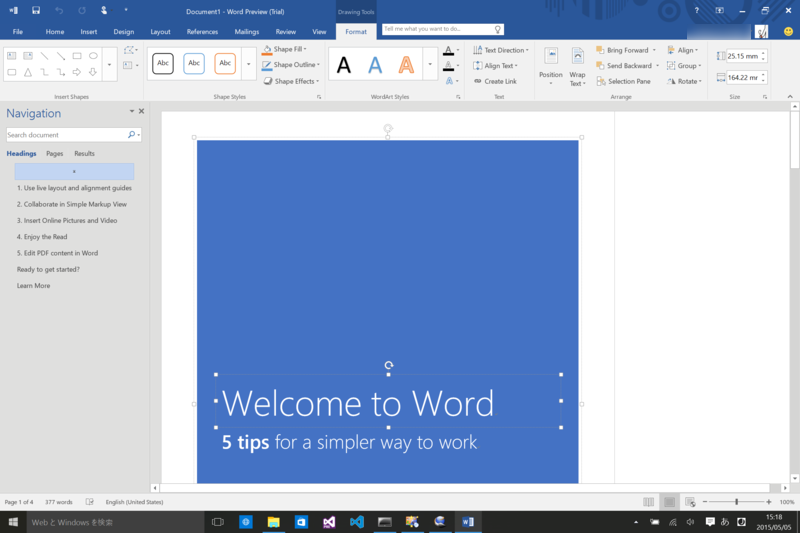
Task: Click the touch/mouse mode icon
Action: click(x=104, y=10)
